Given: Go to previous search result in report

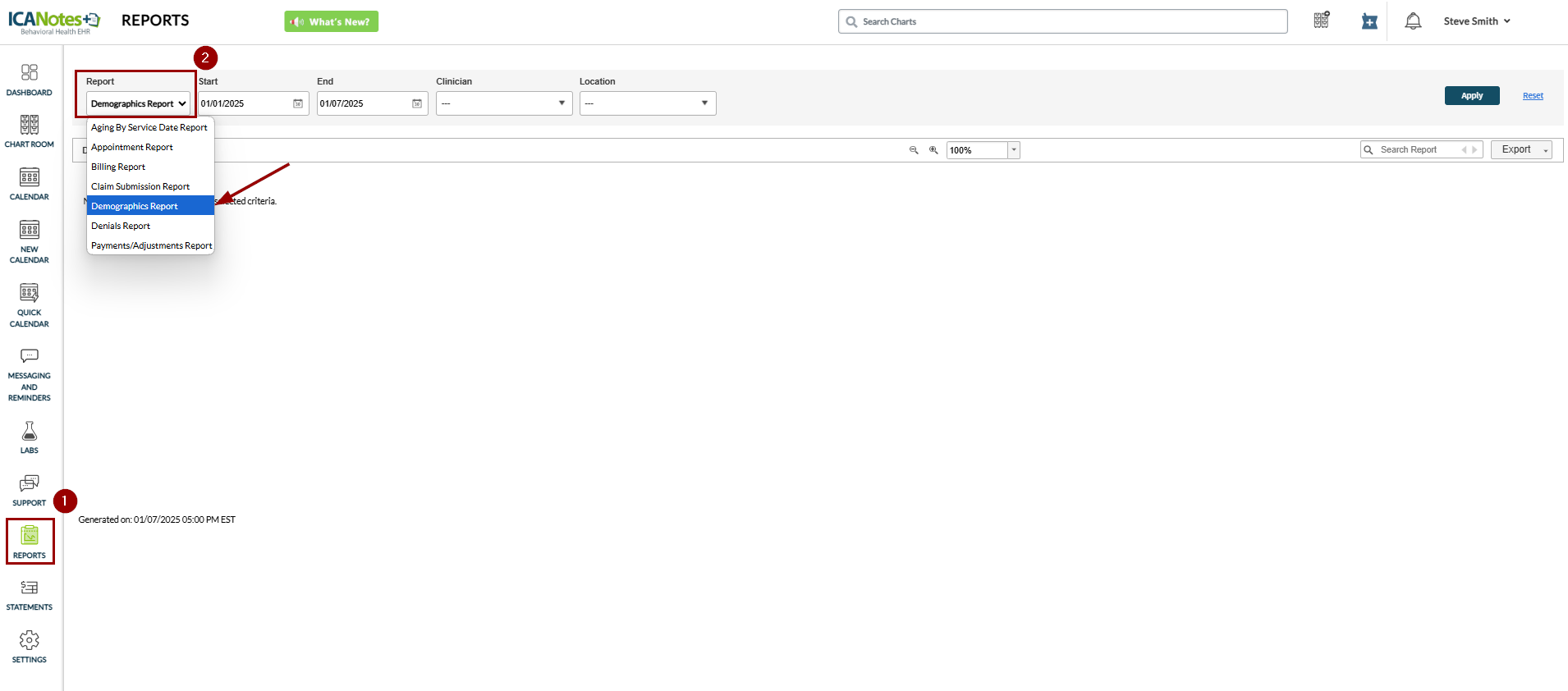Looking at the screenshot, I should [1464, 150].
